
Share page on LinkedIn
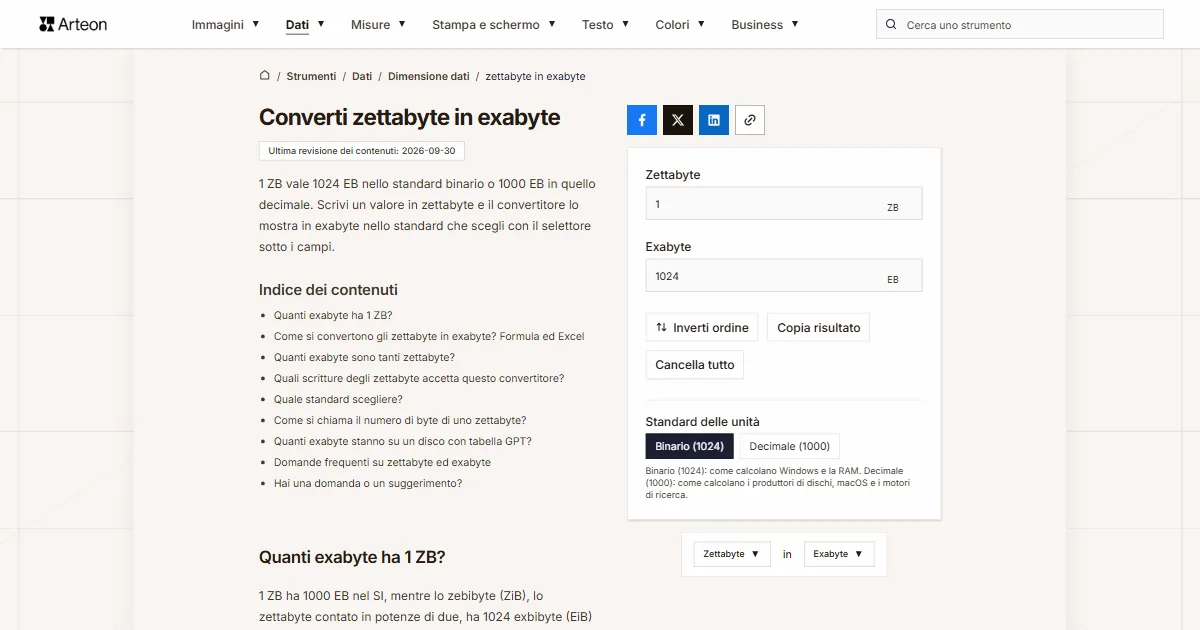tap(714, 120)
